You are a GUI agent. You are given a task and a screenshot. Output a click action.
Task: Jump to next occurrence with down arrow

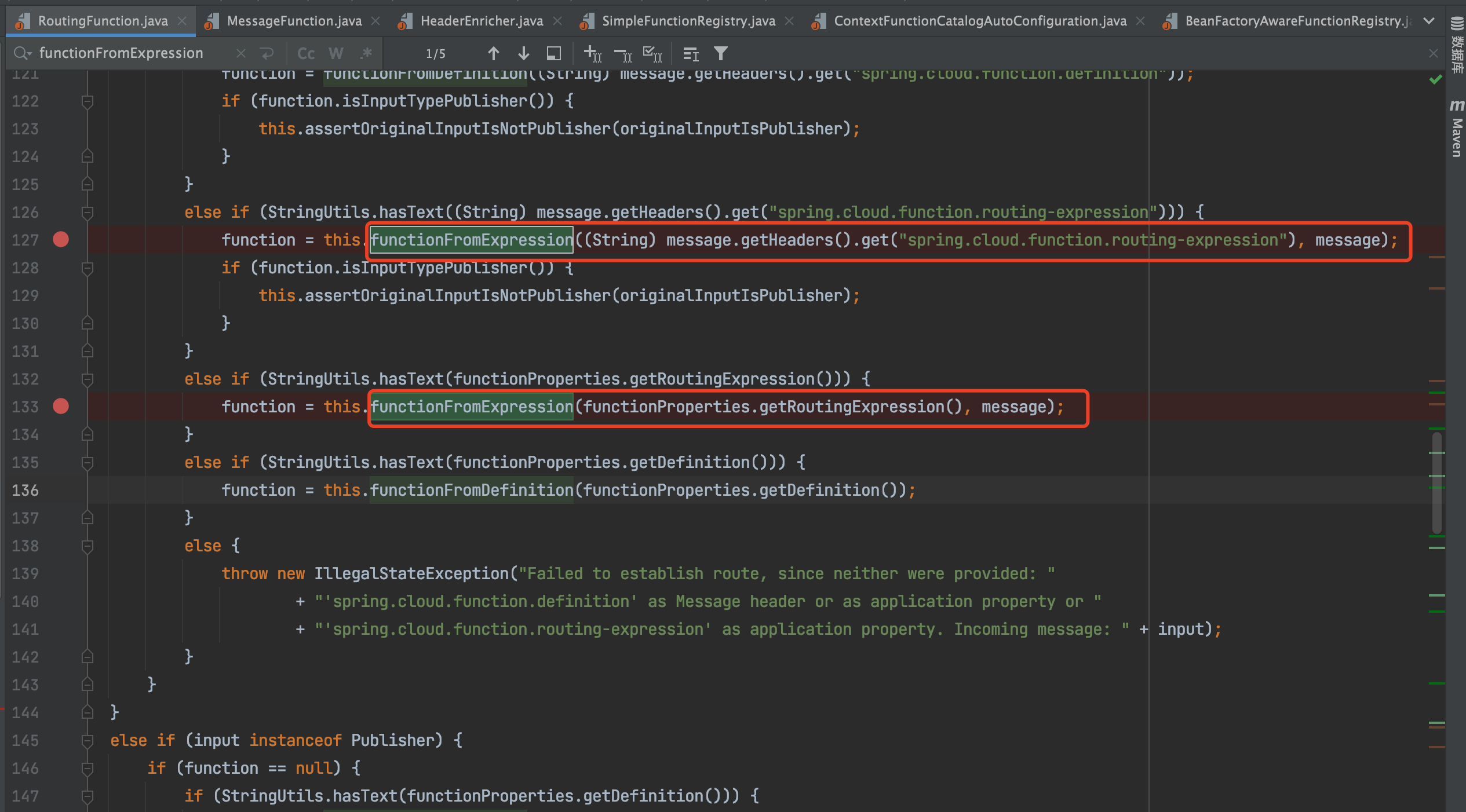point(523,53)
